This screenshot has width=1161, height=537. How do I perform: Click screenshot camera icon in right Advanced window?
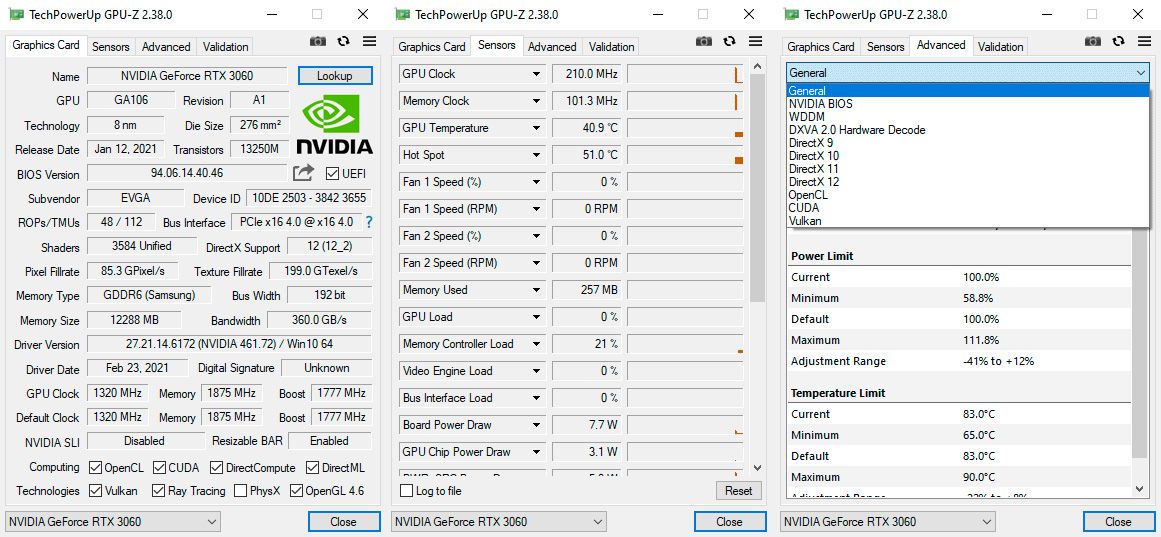[1093, 41]
